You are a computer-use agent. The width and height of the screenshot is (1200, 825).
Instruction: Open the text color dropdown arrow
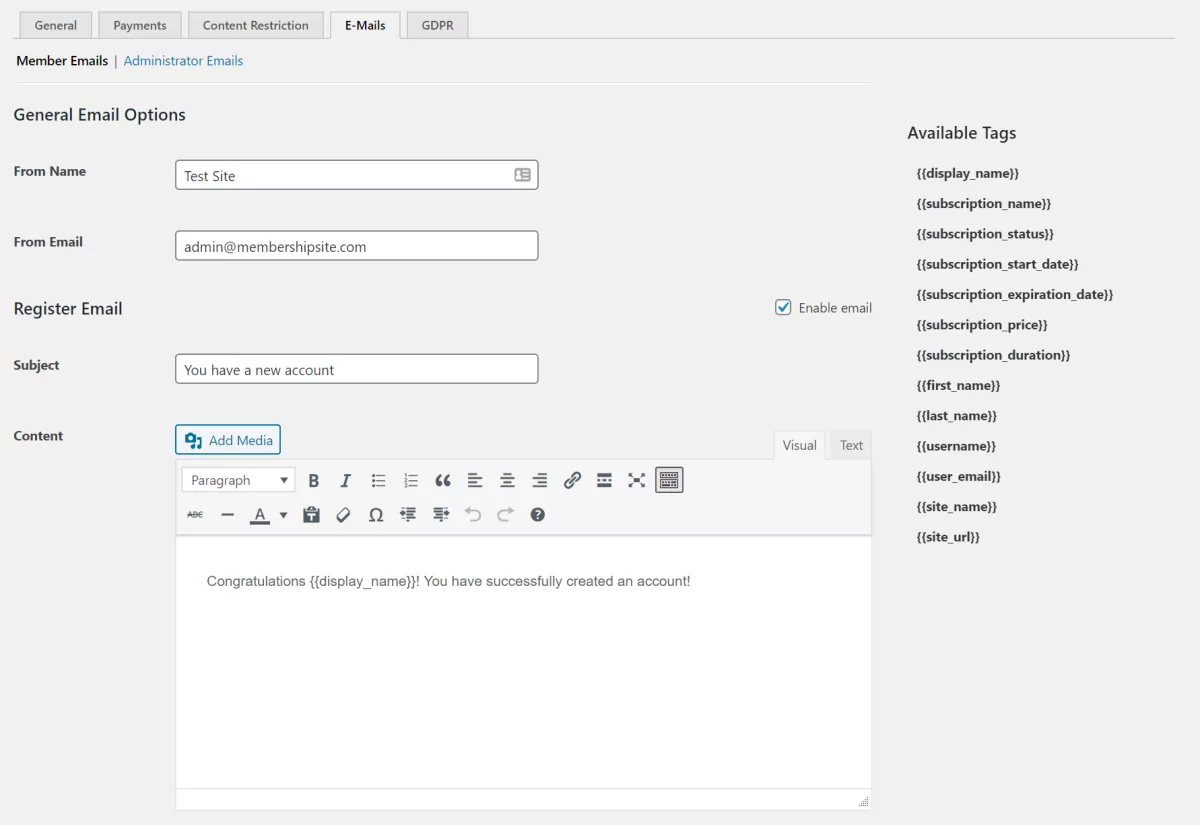[283, 515]
